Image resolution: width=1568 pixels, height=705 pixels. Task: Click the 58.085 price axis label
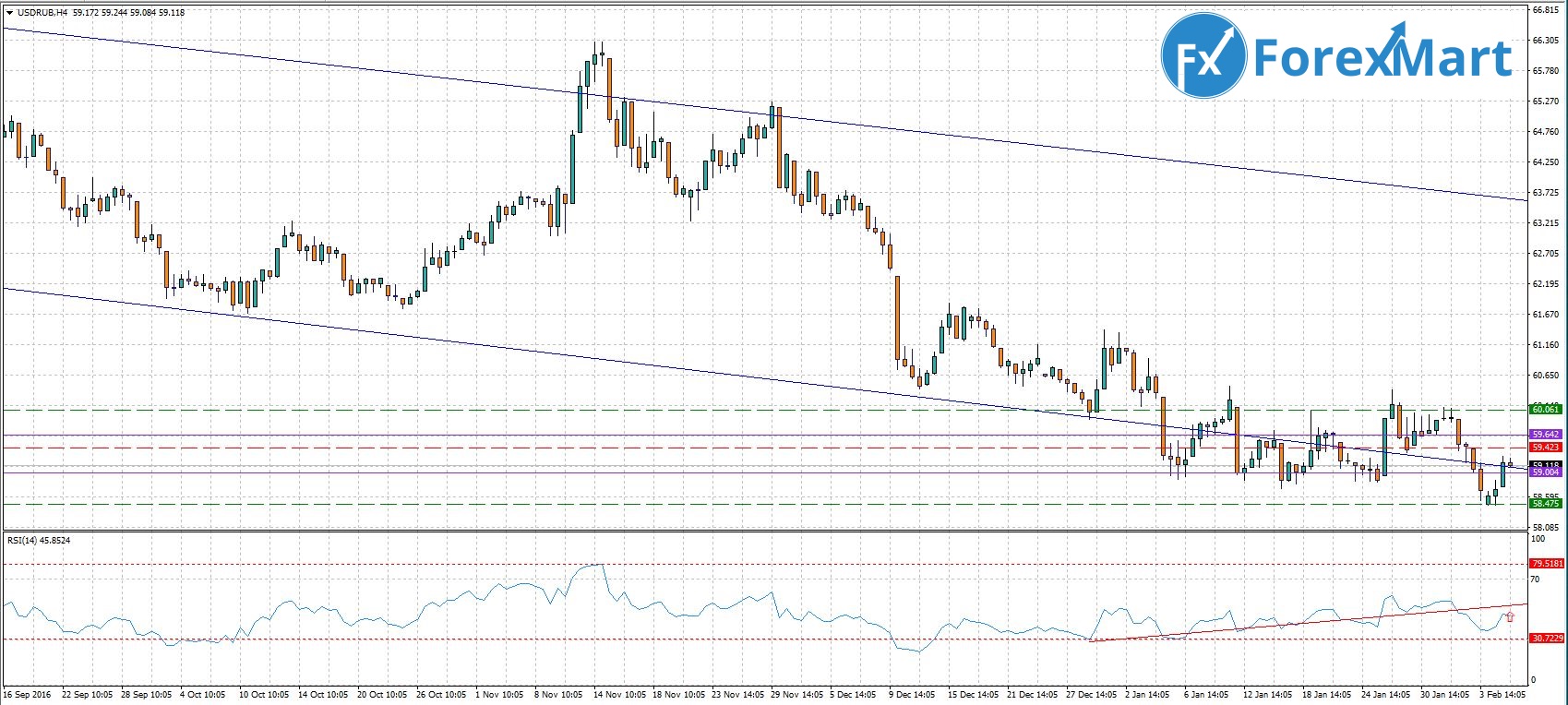pyautogui.click(x=1545, y=527)
